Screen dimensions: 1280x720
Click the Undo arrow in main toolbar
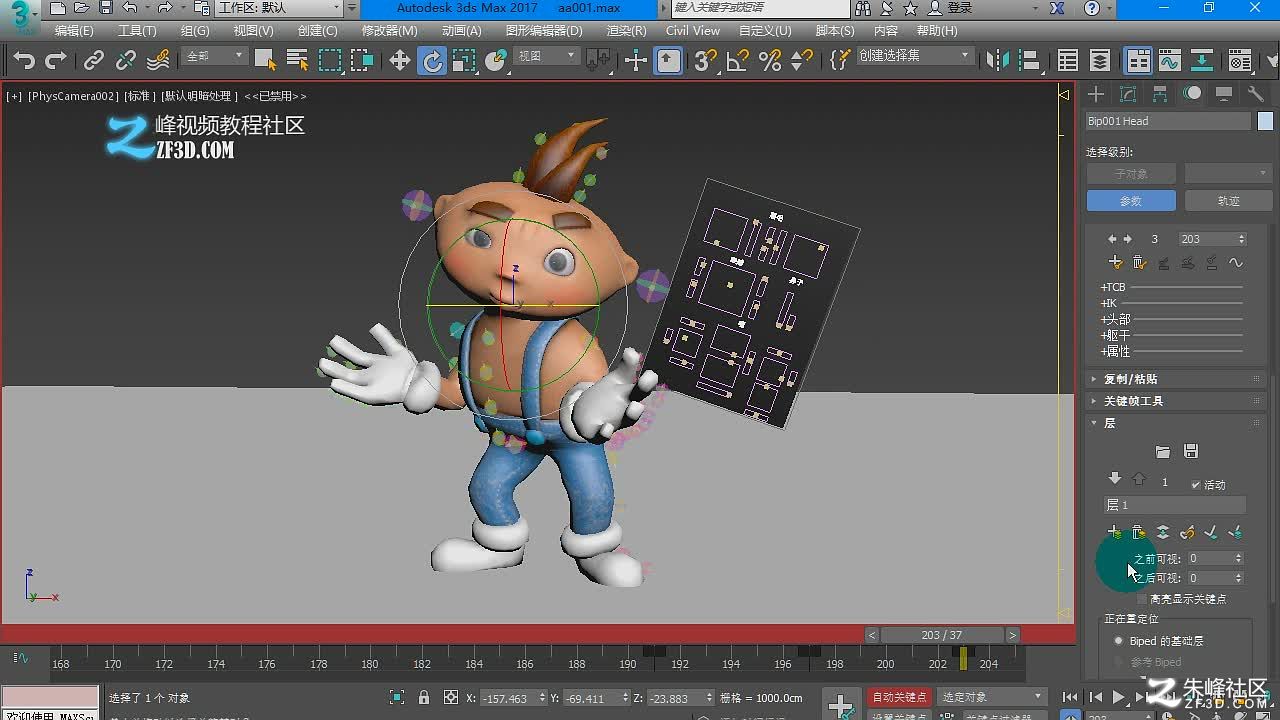[x=24, y=61]
